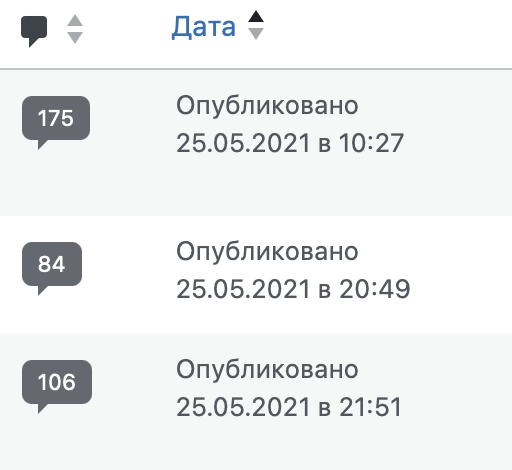Image resolution: width=512 pixels, height=470 pixels.
Task: Click the Опубликовано label above 20:49 date
Action: [267, 252]
